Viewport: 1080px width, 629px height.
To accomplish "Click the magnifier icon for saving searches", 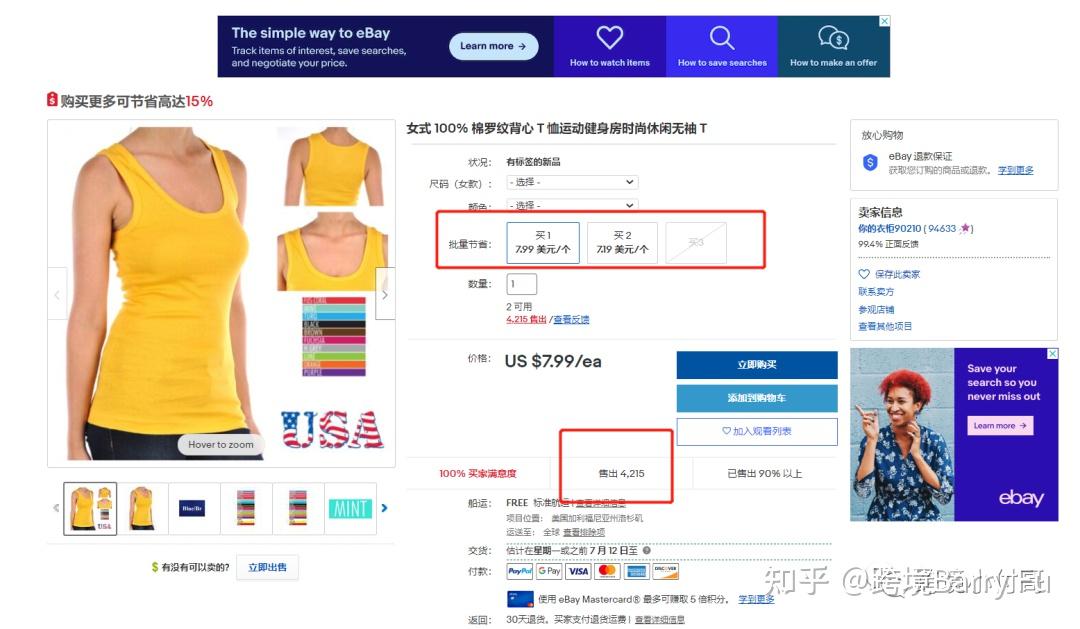I will (x=722, y=37).
